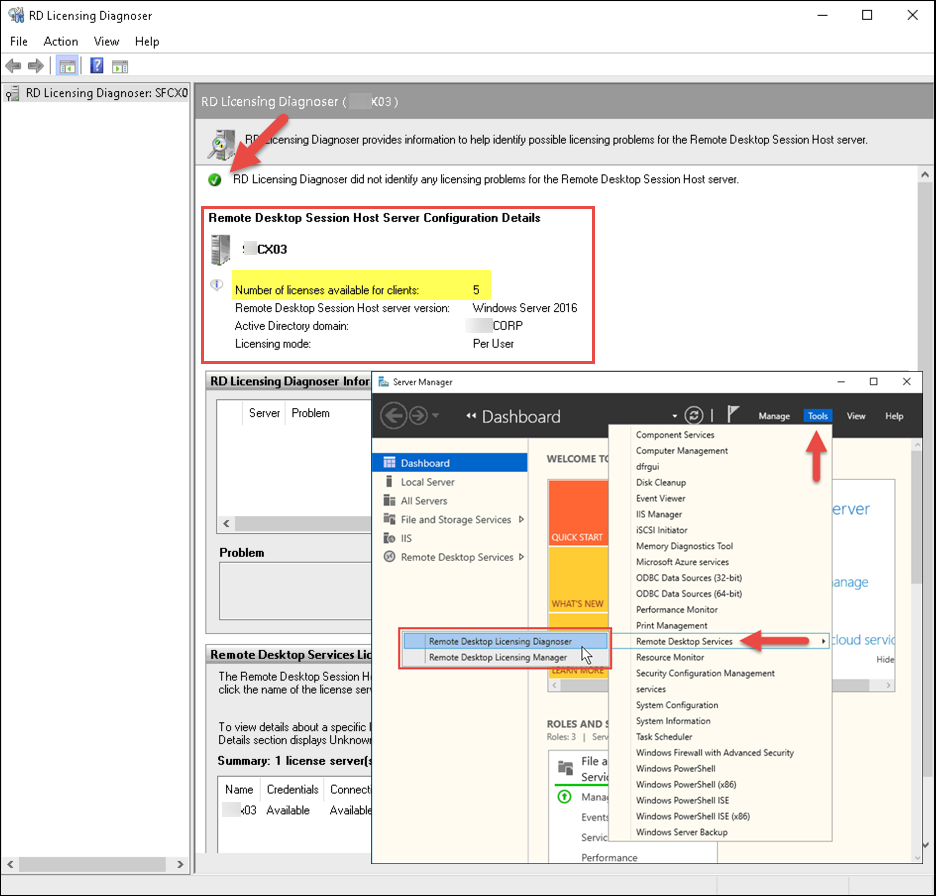Toggle the Show/Hide Console Tree toolbar icon
The width and height of the screenshot is (936, 896).
67,66
